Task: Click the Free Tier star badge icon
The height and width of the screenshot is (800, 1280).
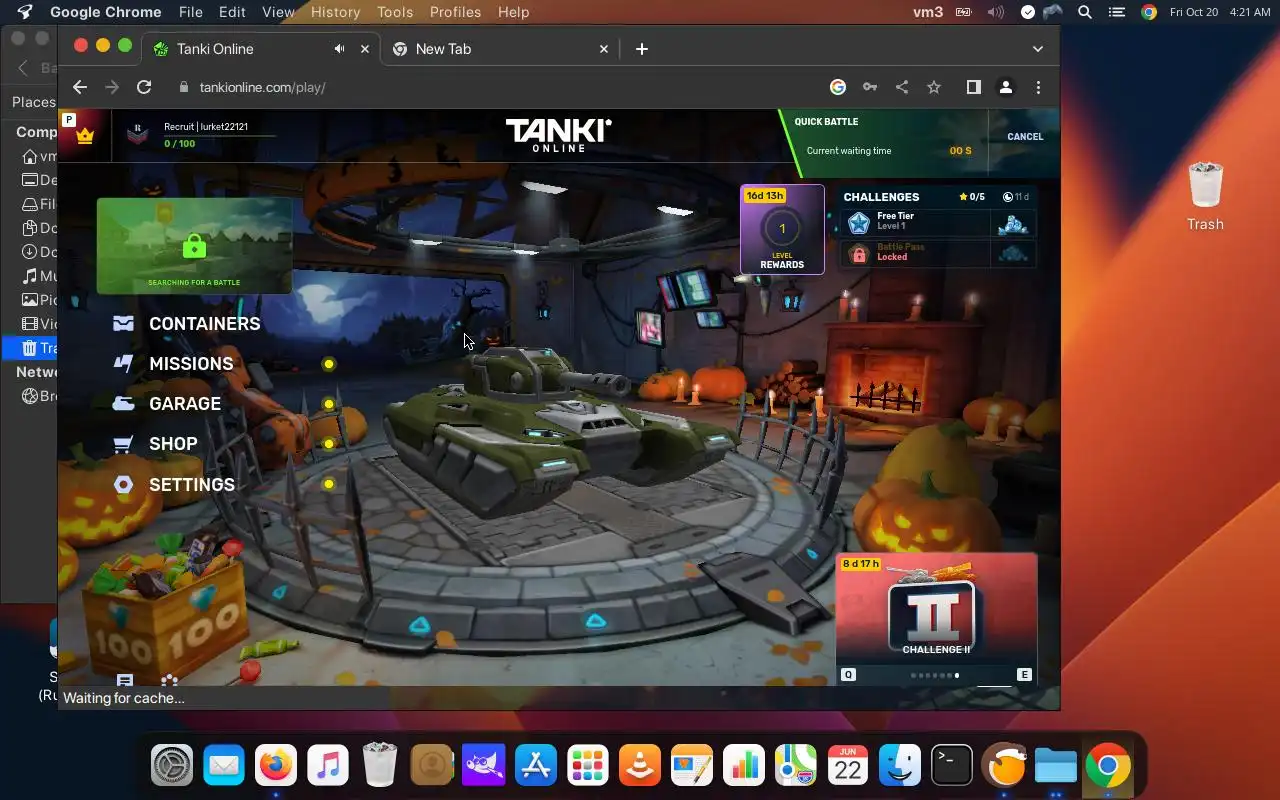Action: tap(858, 223)
